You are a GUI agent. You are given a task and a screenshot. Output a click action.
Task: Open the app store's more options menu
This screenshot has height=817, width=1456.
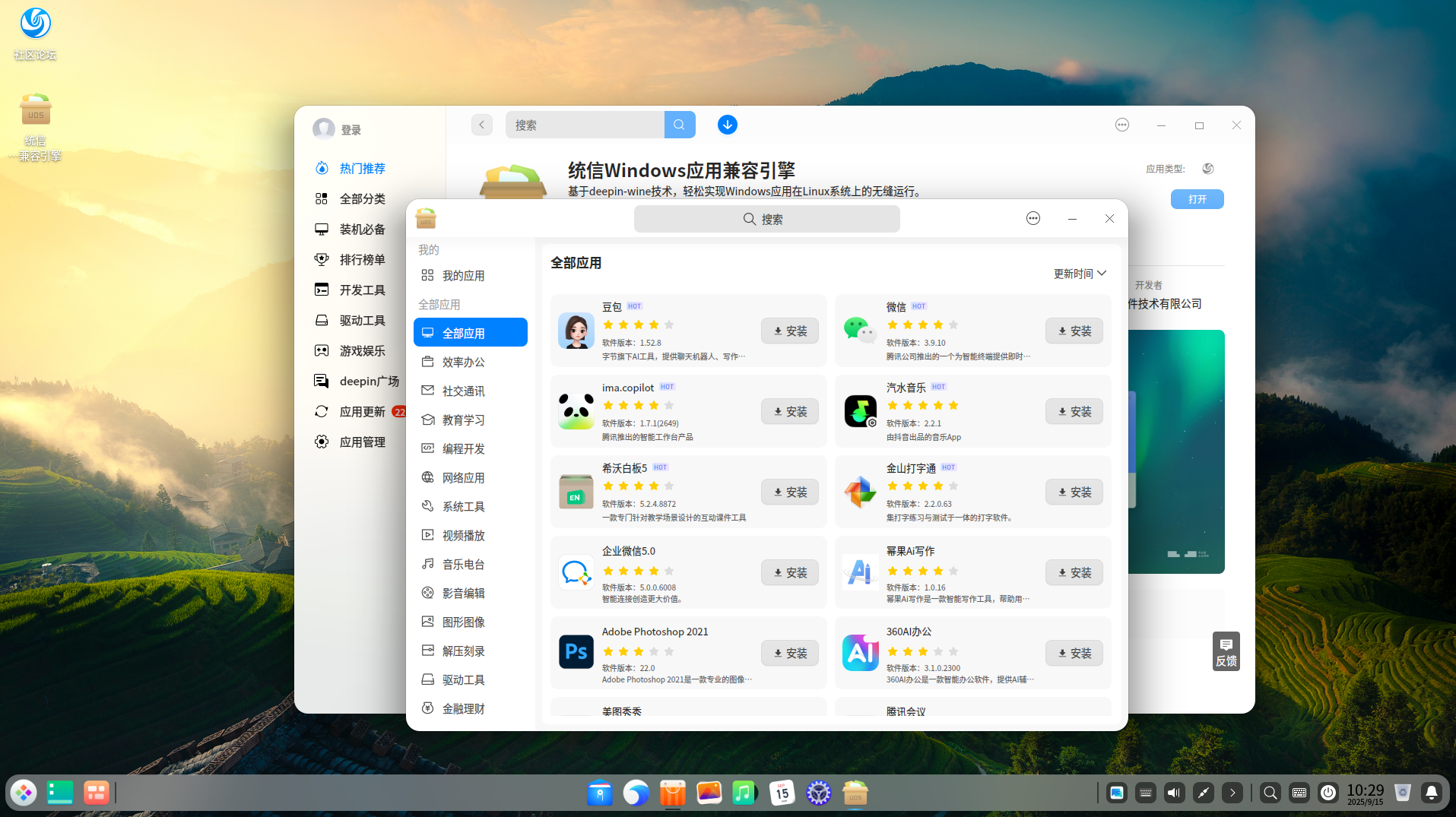coord(1122,125)
